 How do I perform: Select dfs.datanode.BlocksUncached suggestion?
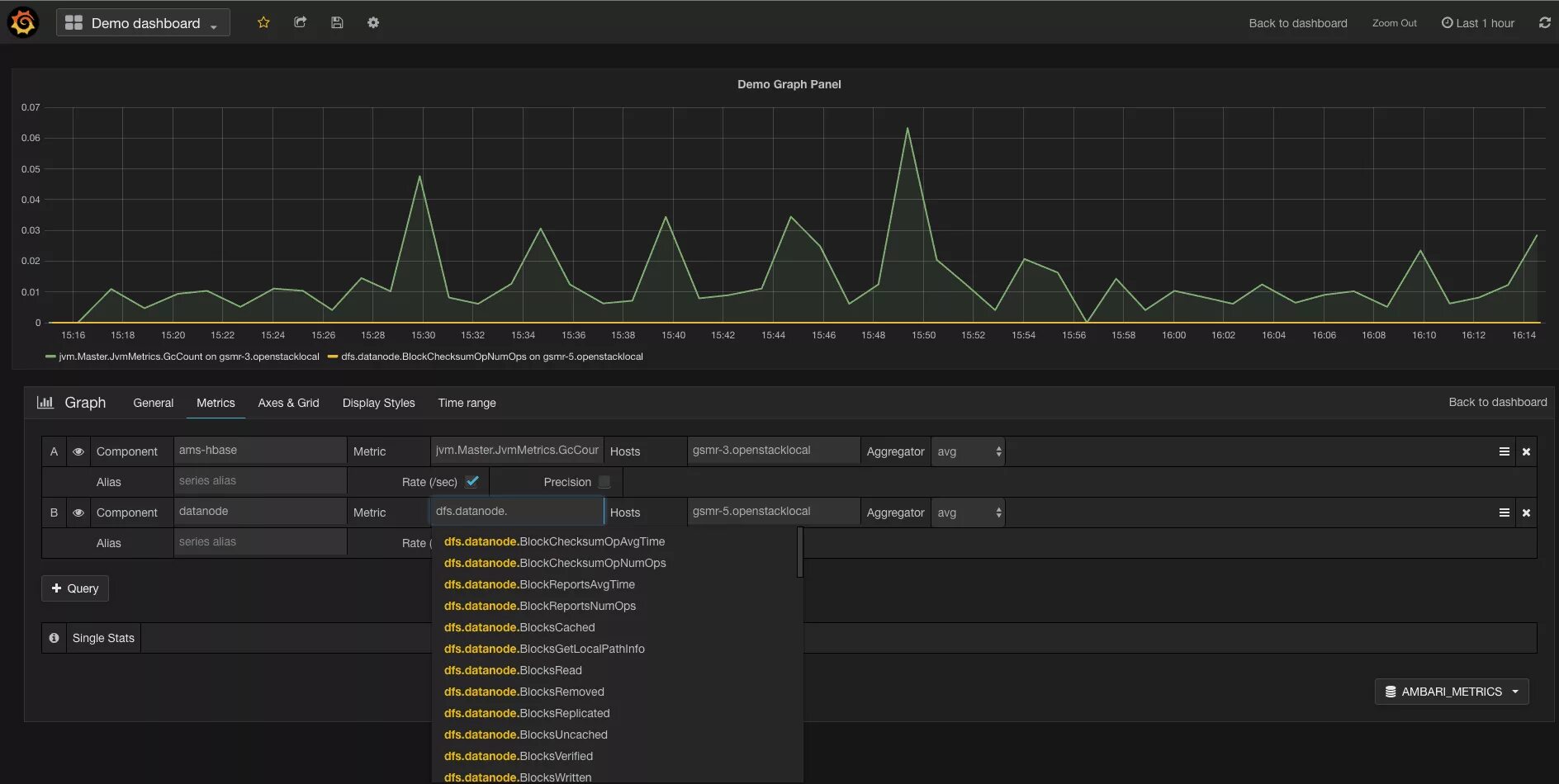click(x=525, y=734)
